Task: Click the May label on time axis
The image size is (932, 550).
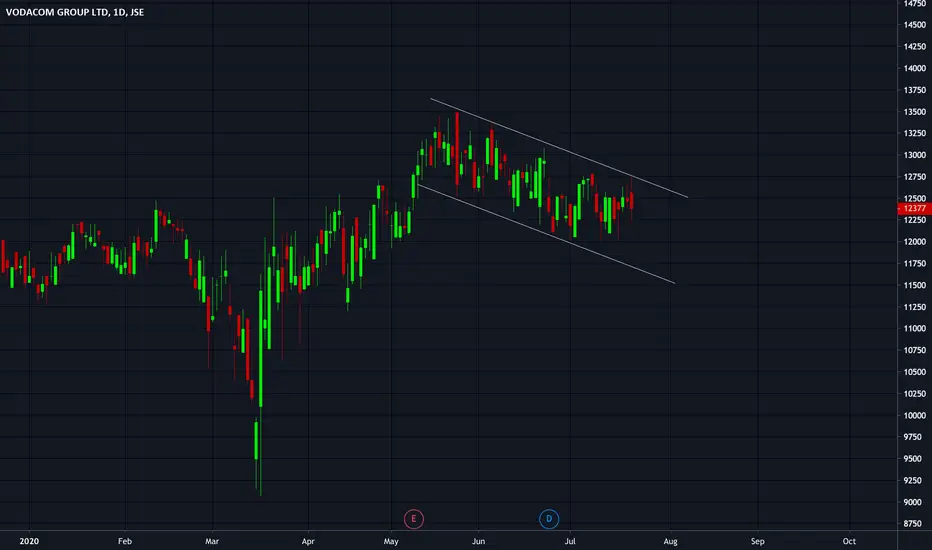Action: (x=391, y=541)
